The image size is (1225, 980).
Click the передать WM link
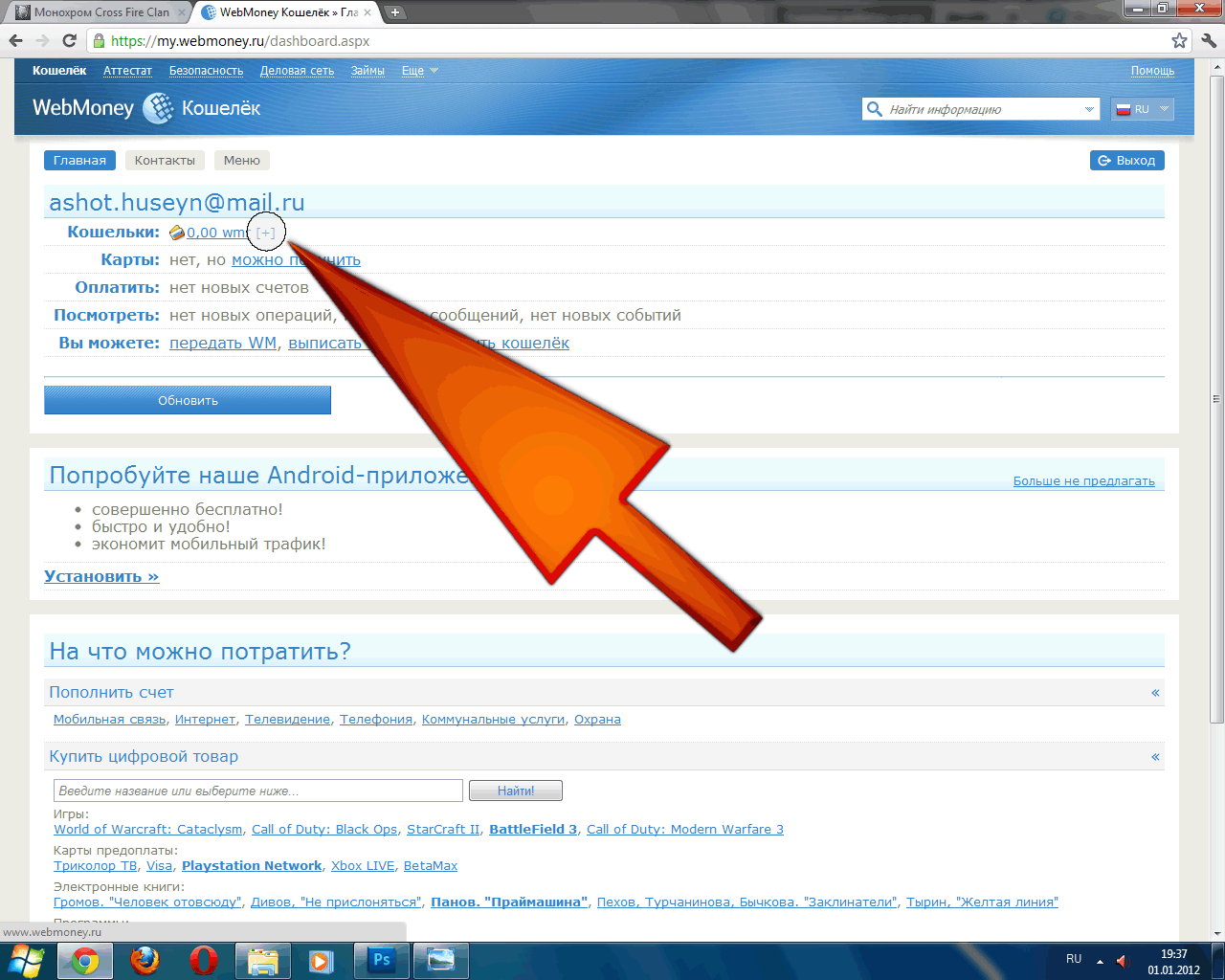(x=223, y=343)
